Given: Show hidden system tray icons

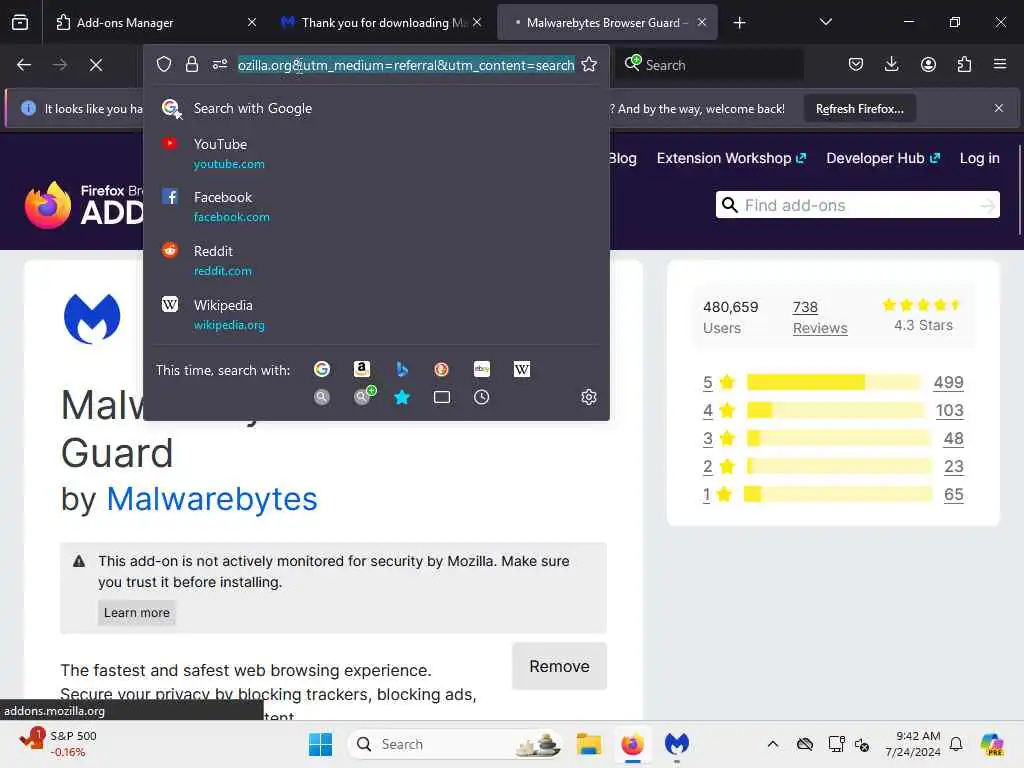Looking at the screenshot, I should click(x=773, y=744).
